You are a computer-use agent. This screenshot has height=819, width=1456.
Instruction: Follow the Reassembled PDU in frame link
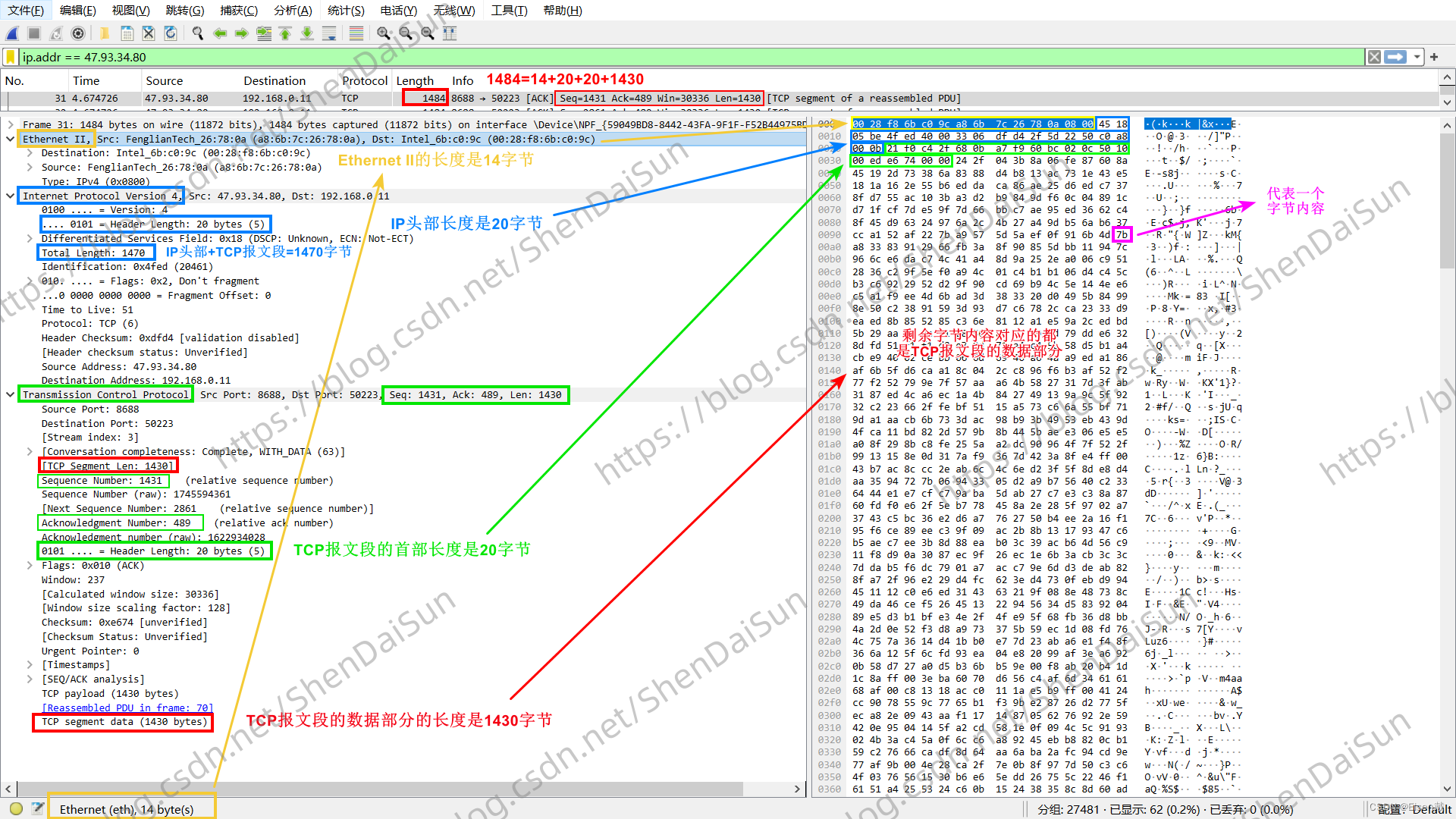[127, 708]
